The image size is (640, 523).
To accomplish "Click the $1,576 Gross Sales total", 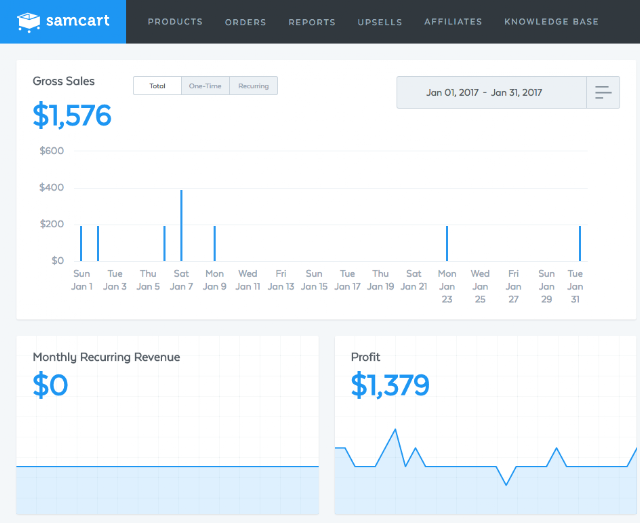I will (72, 116).
